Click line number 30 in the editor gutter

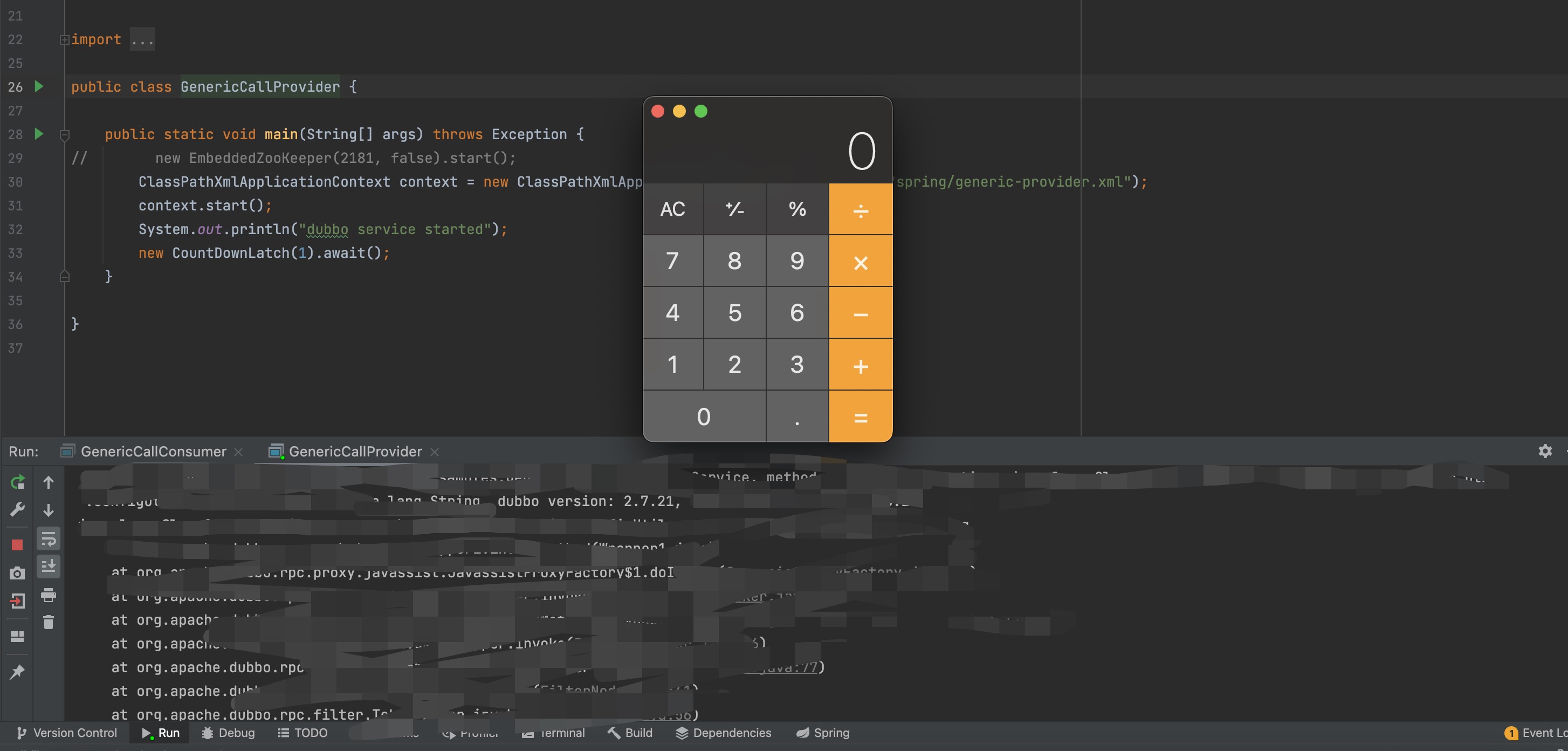point(15,181)
